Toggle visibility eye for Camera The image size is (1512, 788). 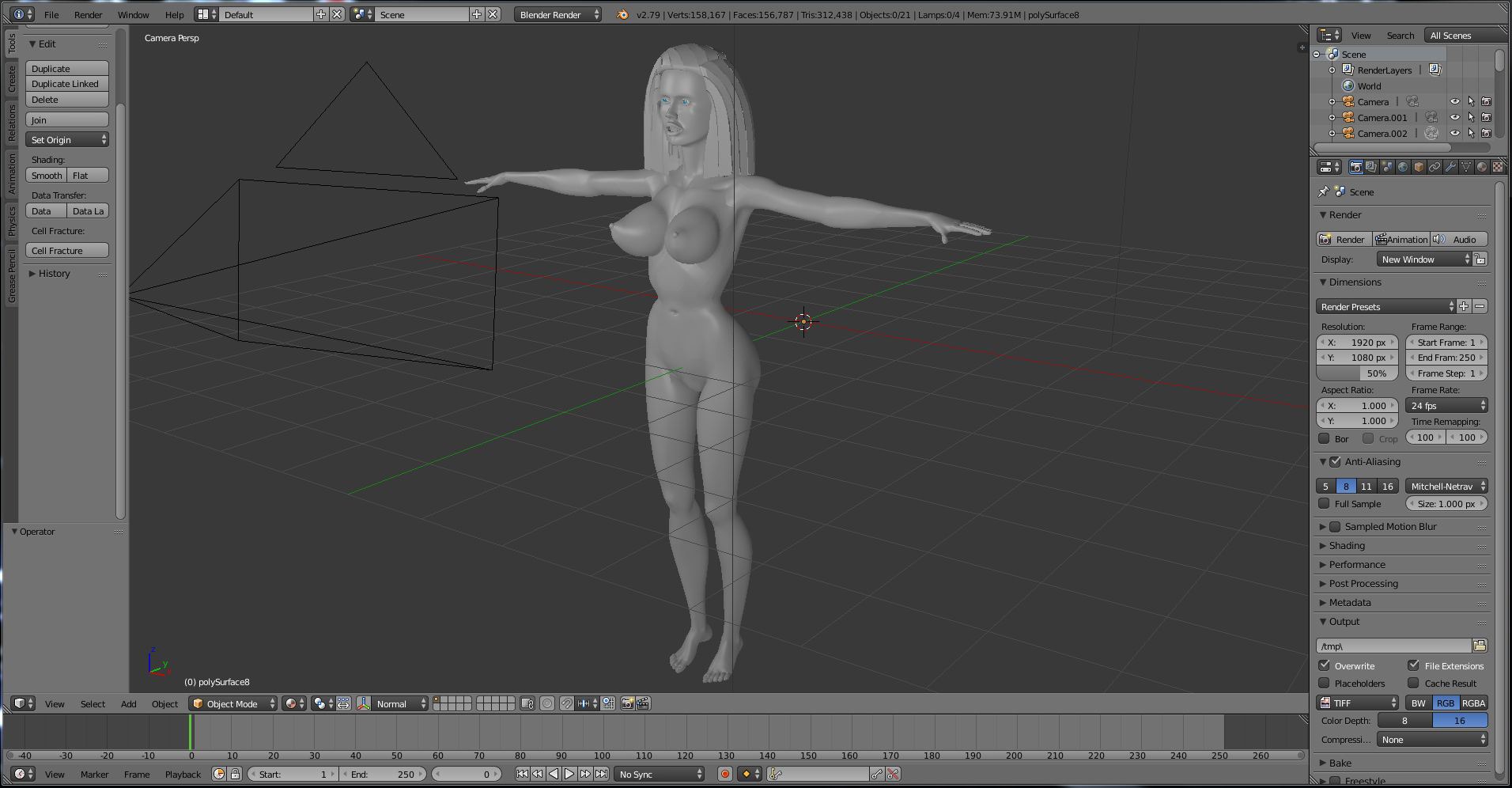(1454, 101)
